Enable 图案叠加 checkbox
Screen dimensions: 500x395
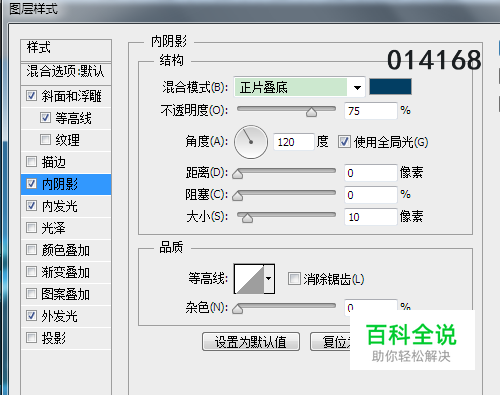click(31, 294)
